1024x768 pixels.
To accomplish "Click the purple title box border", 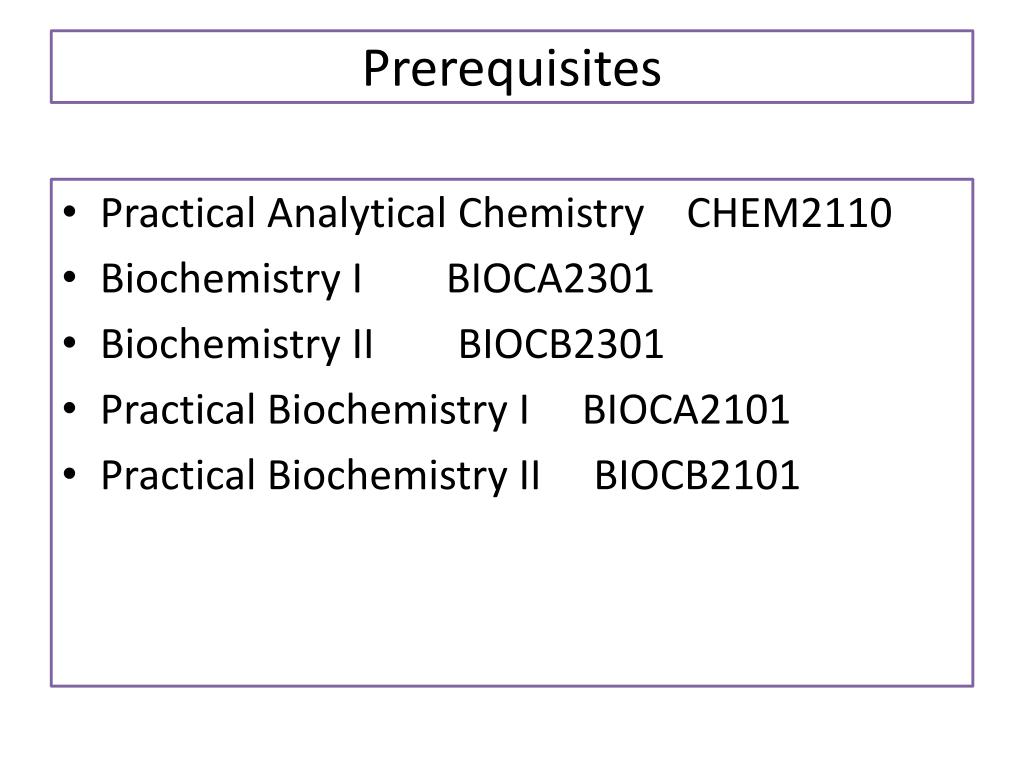I will (x=512, y=31).
